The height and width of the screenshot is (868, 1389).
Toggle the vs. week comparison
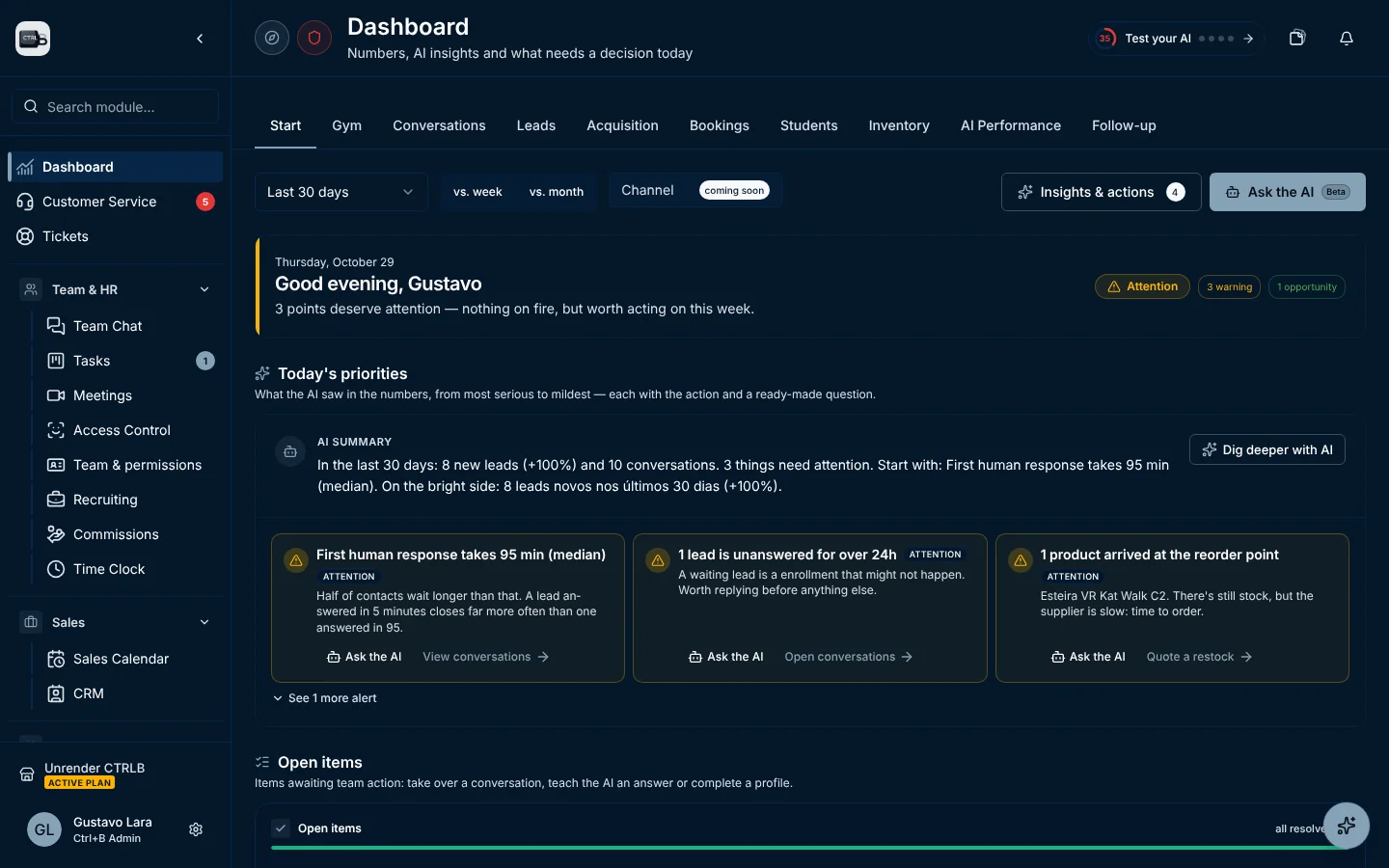477,192
